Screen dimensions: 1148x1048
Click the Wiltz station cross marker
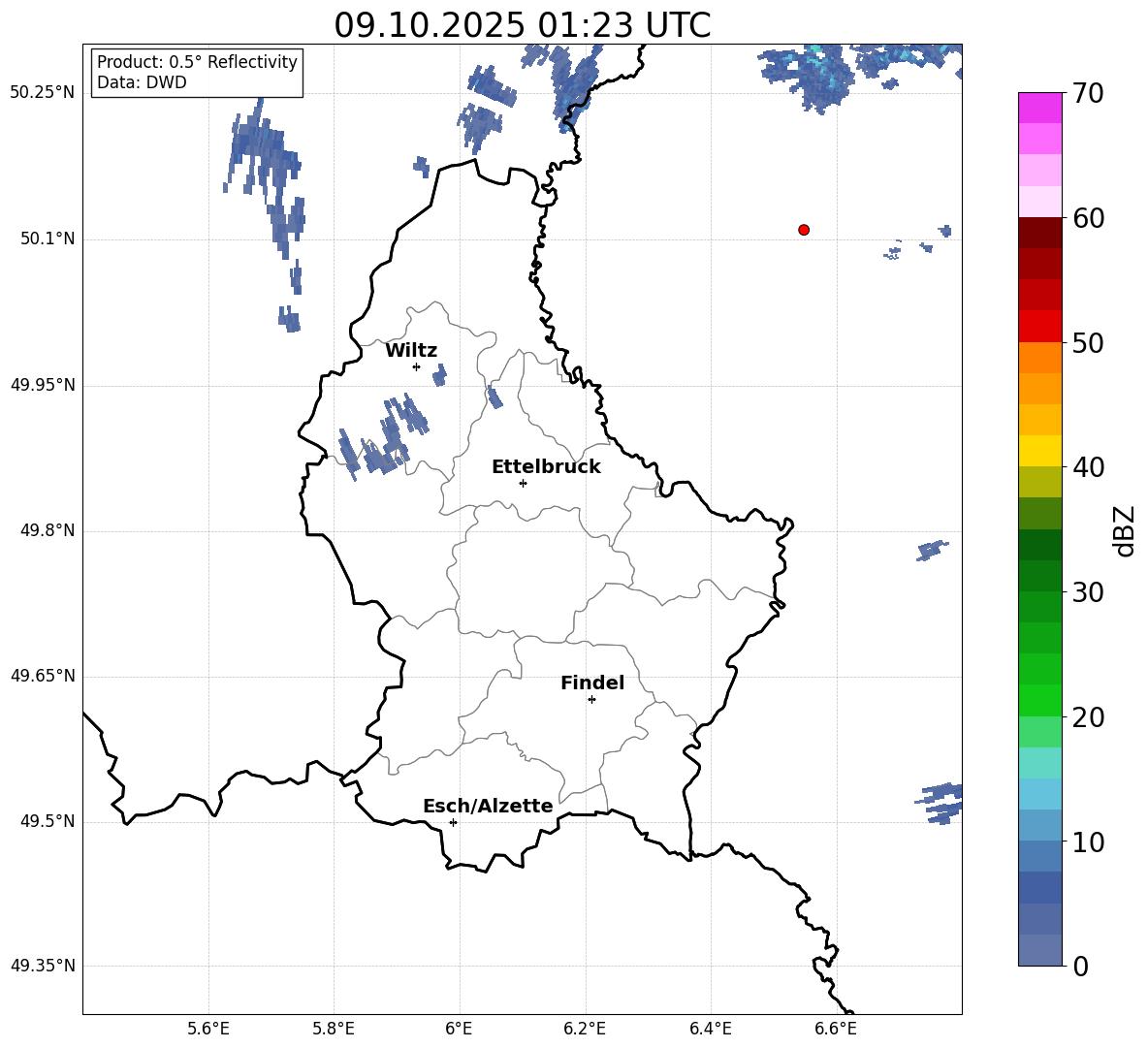[417, 366]
